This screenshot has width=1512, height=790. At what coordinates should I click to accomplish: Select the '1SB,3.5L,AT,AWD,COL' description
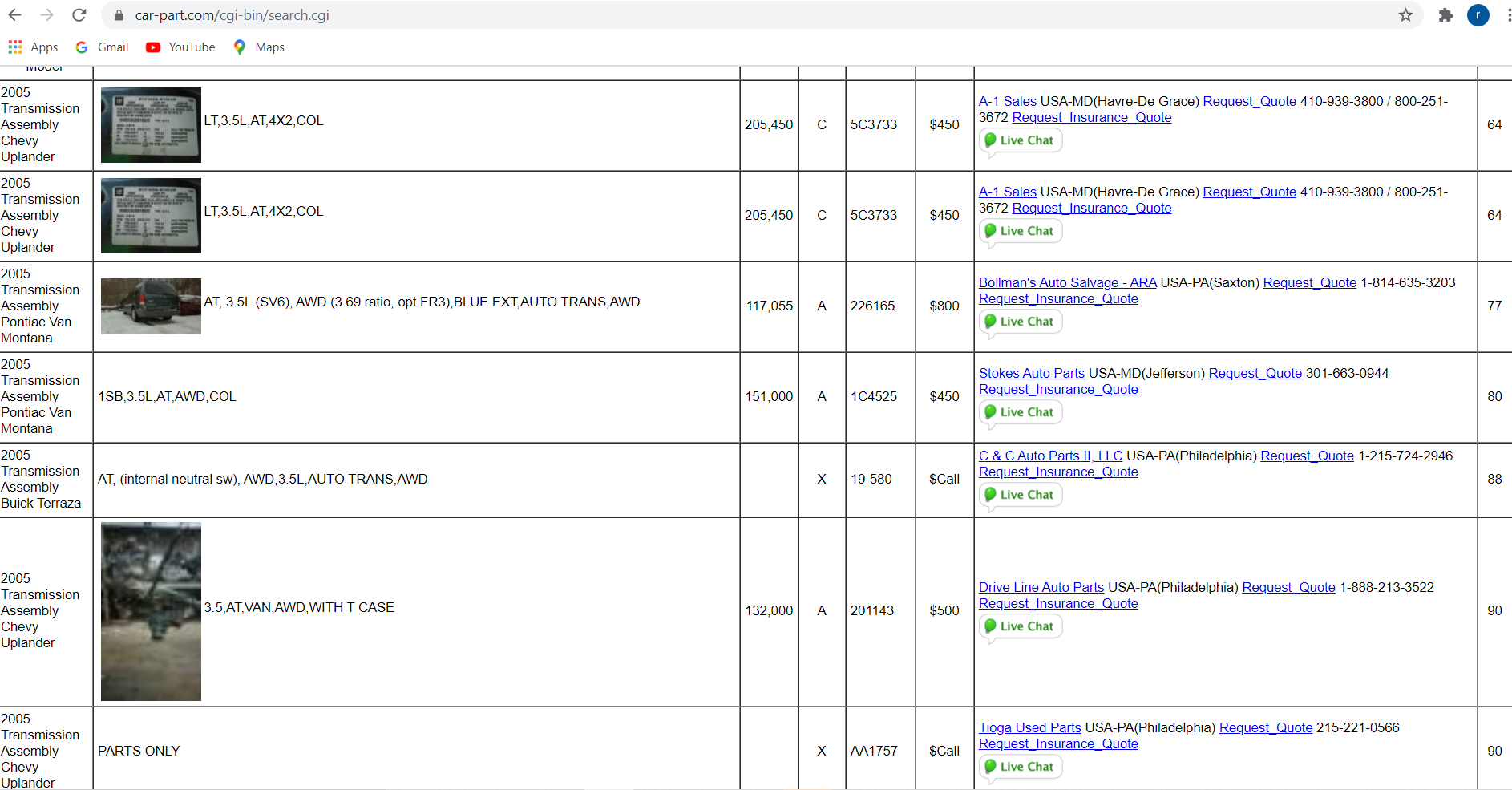(167, 396)
